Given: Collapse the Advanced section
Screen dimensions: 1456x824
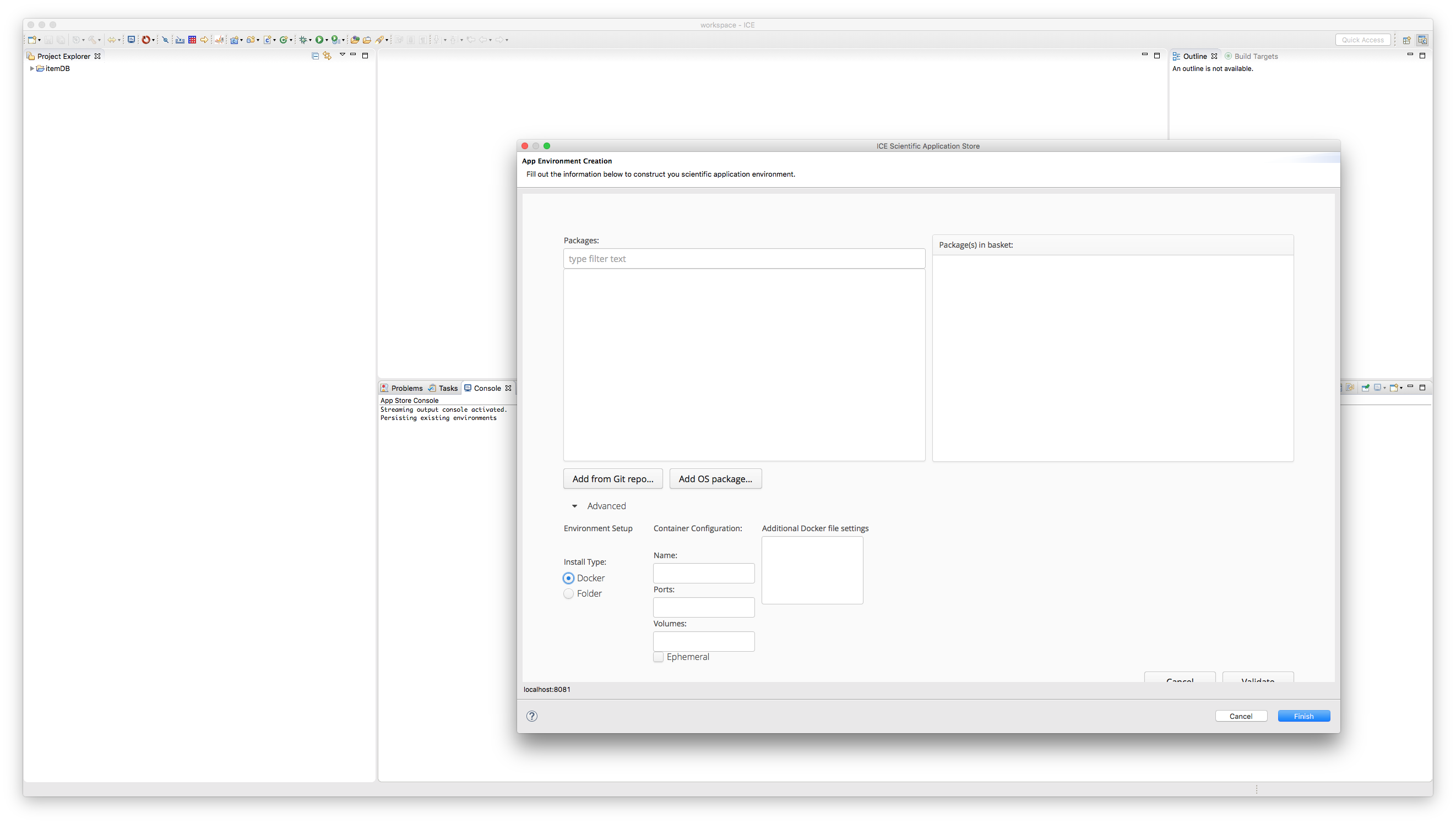Looking at the screenshot, I should pos(574,506).
